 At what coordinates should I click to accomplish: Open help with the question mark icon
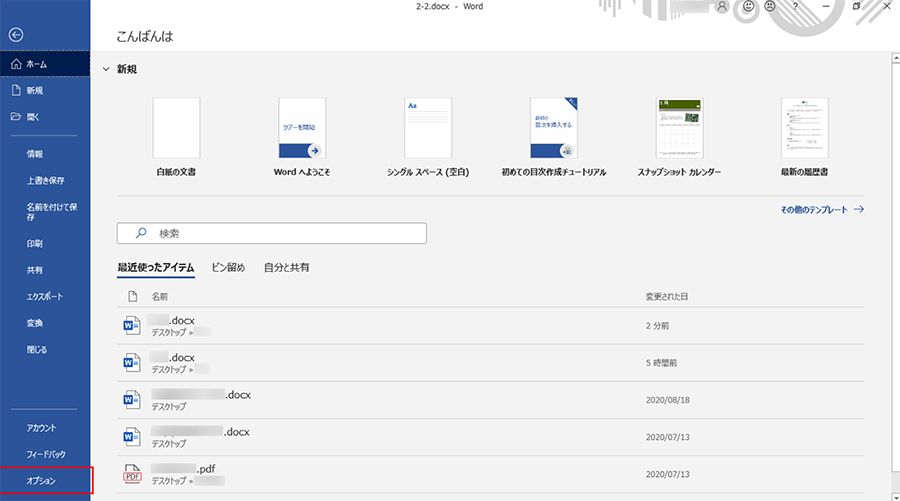(x=795, y=6)
